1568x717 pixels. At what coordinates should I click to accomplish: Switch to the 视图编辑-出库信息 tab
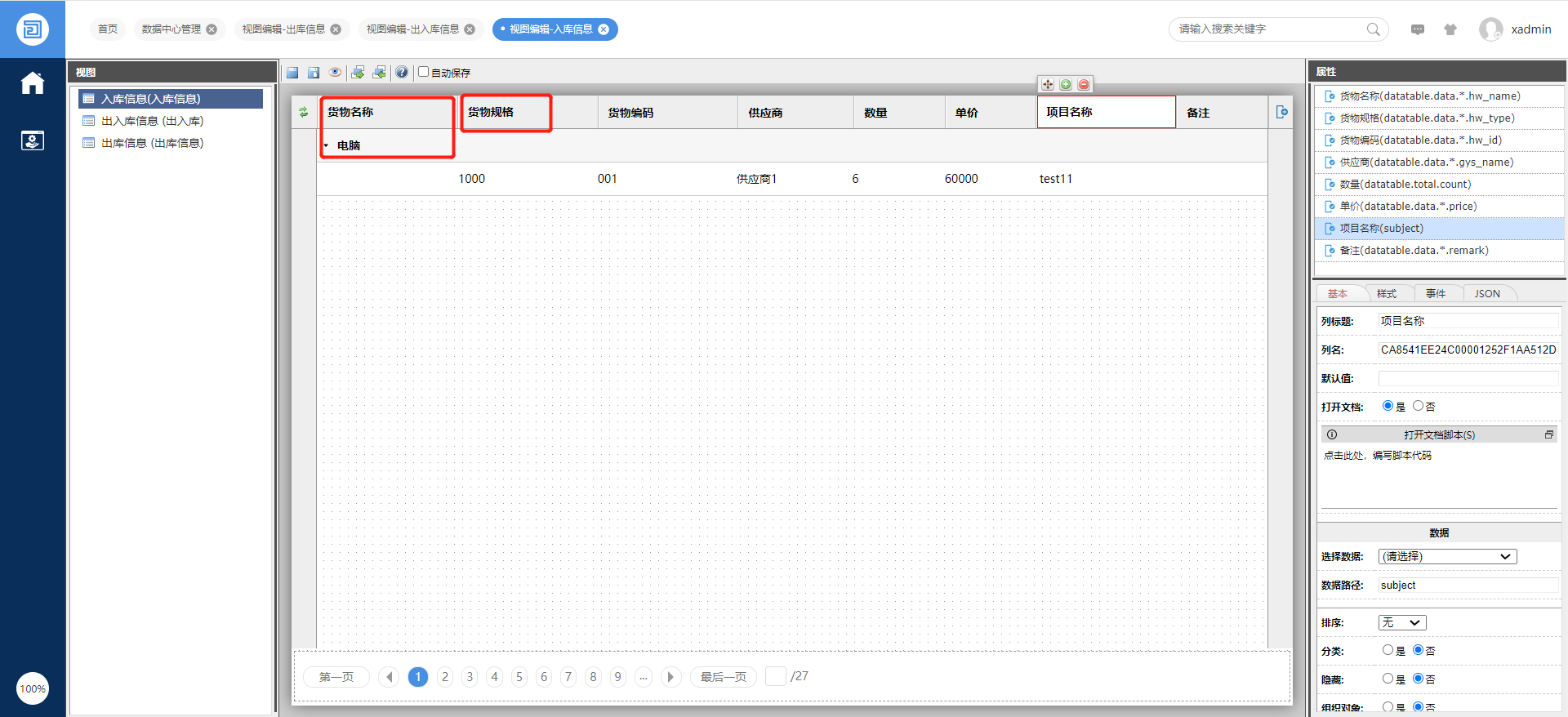click(283, 29)
